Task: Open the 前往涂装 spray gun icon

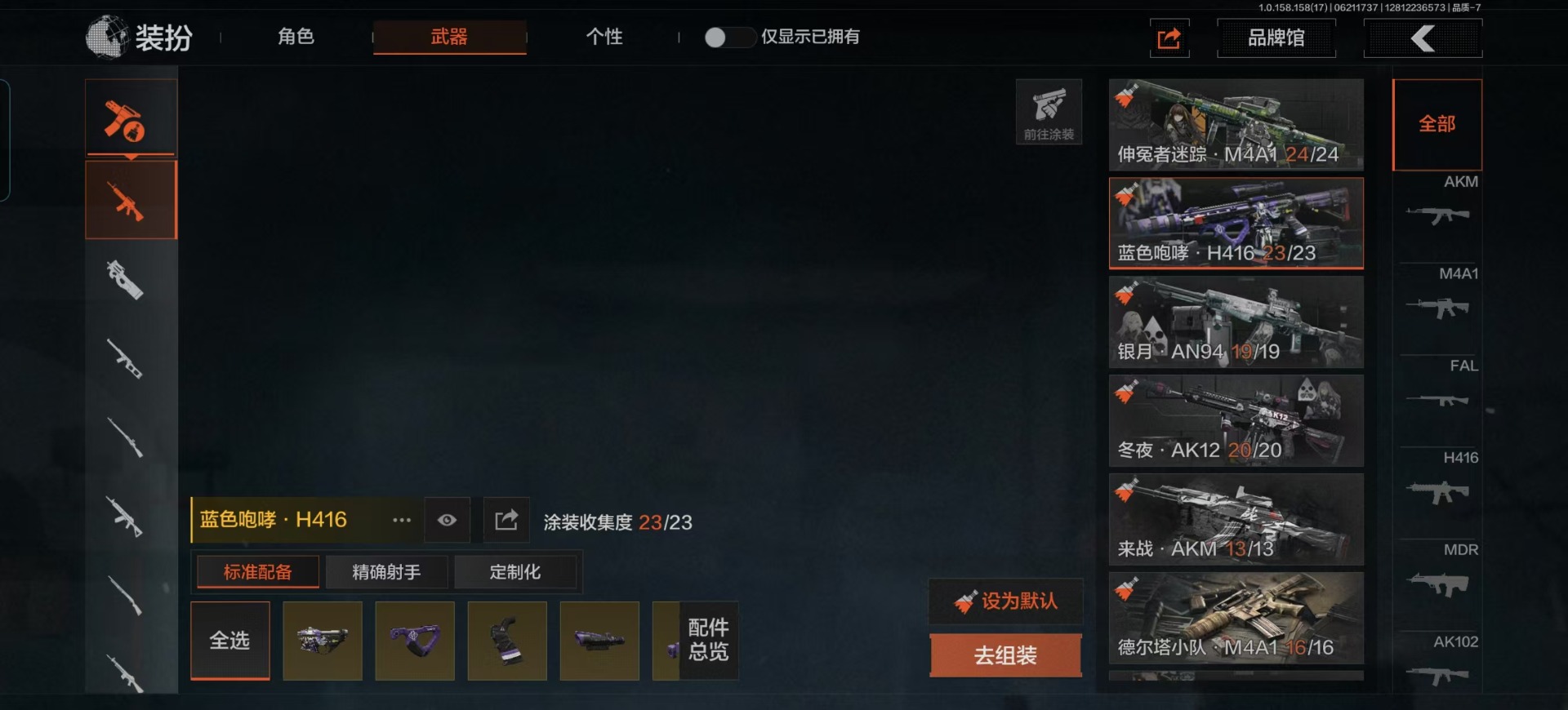Action: pyautogui.click(x=1049, y=112)
